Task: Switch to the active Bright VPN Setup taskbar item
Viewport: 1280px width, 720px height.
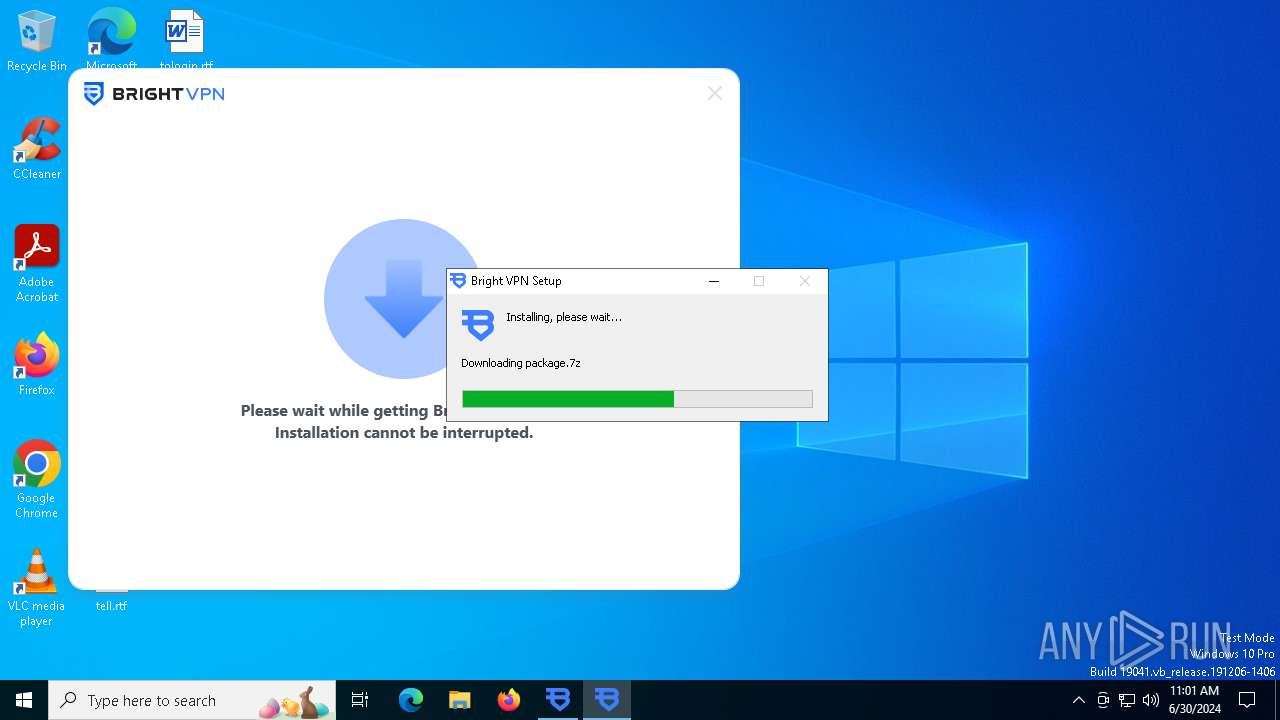Action: 607,700
